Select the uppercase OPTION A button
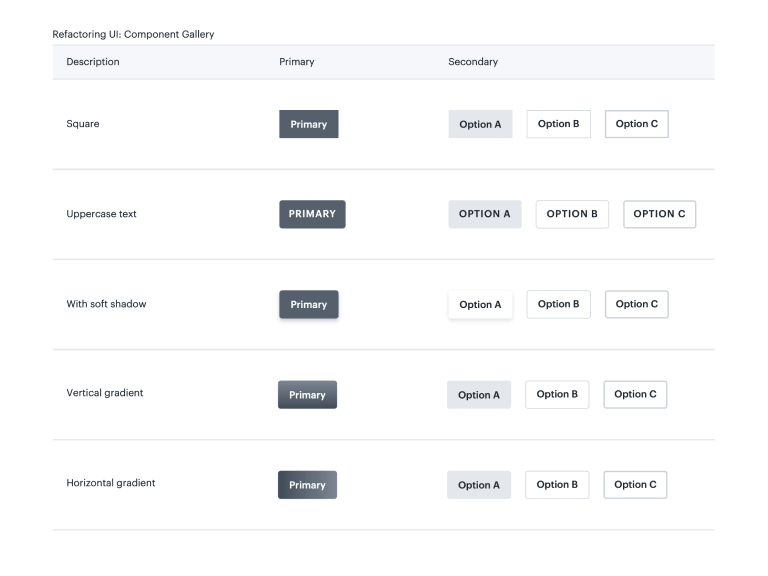This screenshot has width=768, height=576. (x=484, y=214)
